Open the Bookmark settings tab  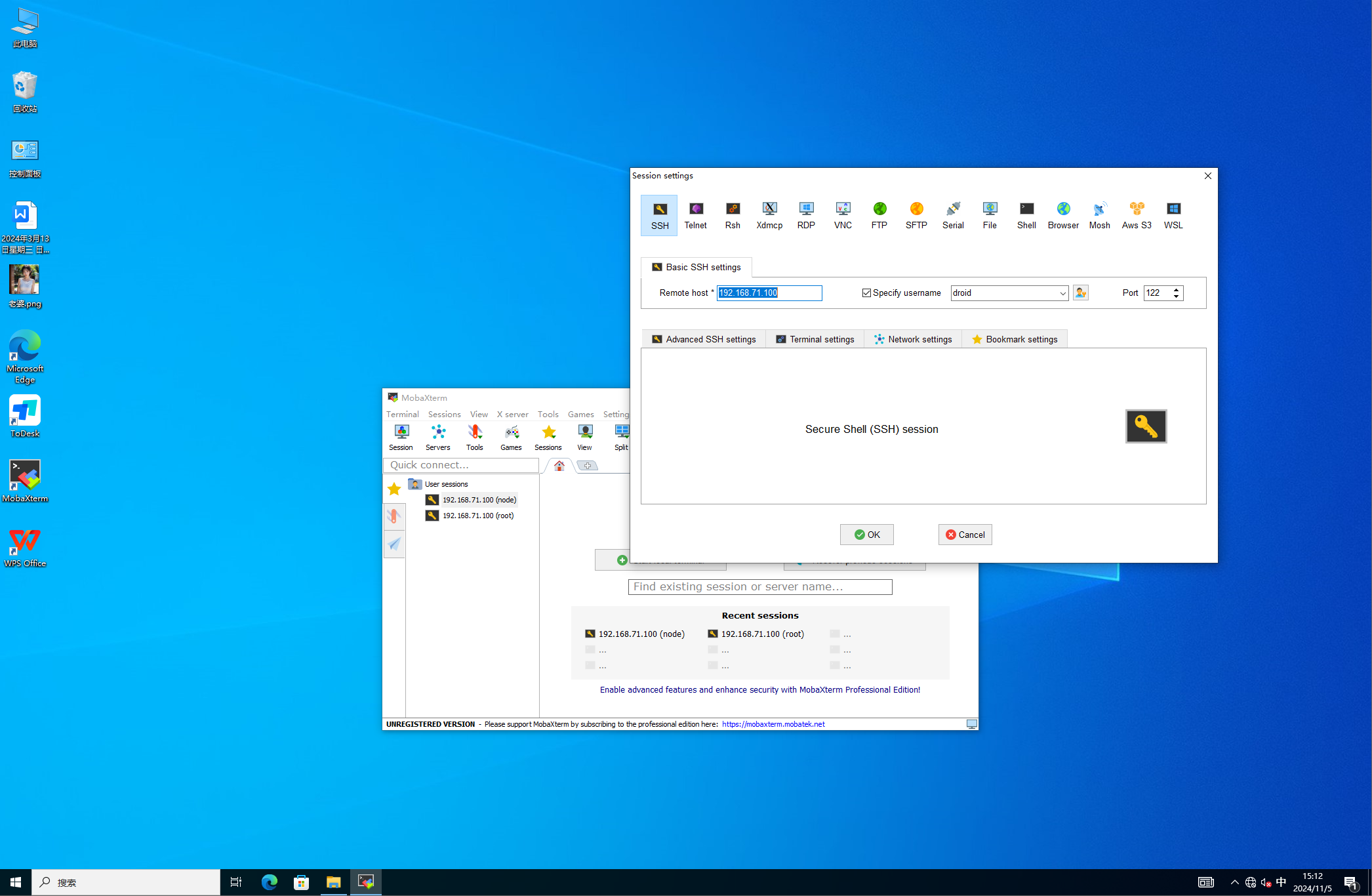tap(1014, 339)
